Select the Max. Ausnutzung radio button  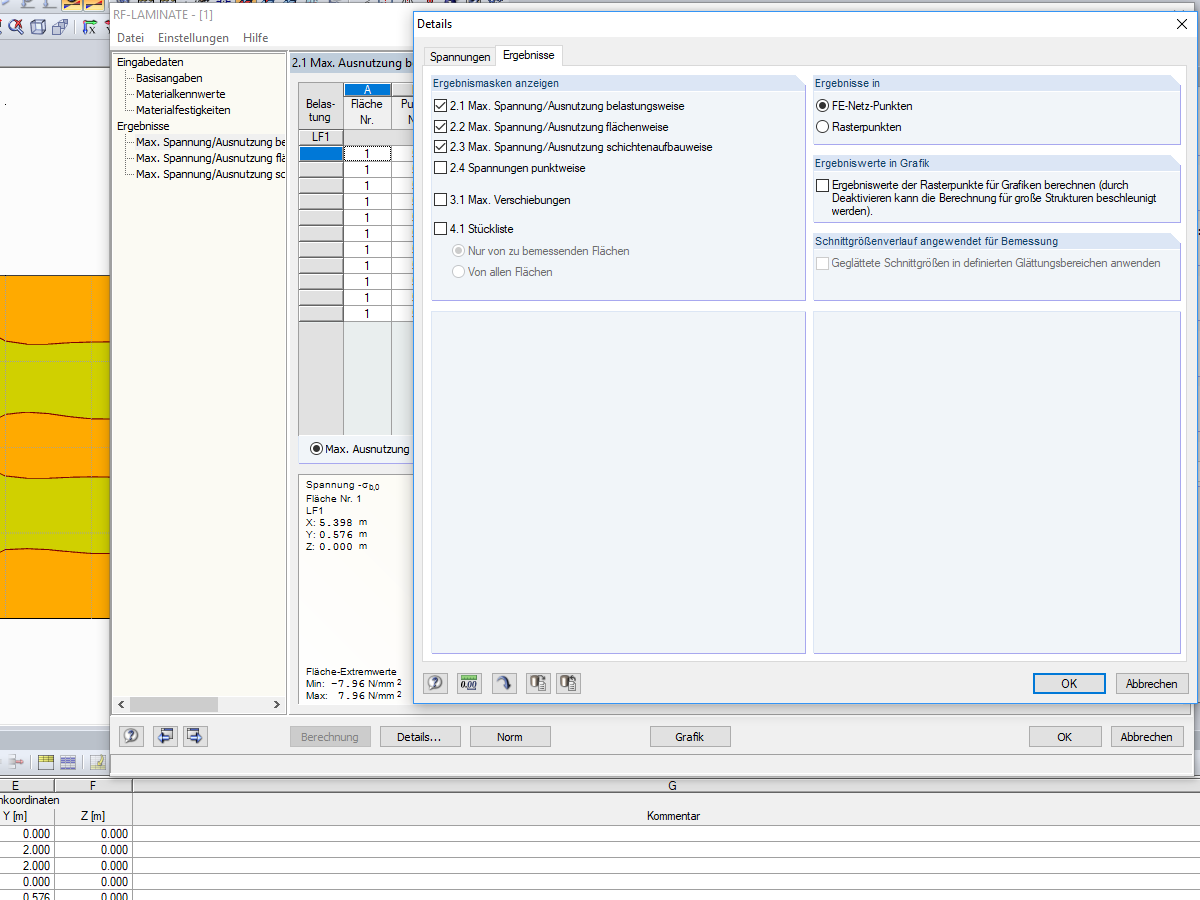tap(316, 449)
